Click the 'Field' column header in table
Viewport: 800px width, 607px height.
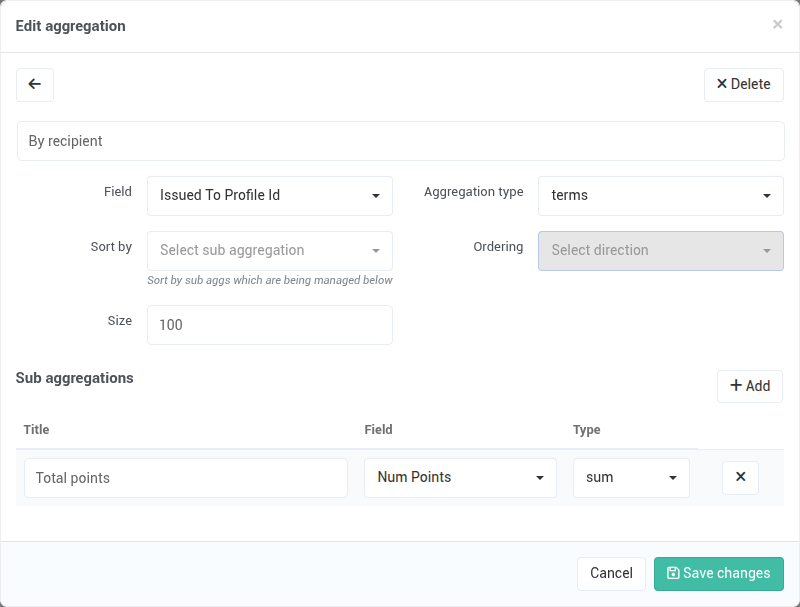pos(378,429)
